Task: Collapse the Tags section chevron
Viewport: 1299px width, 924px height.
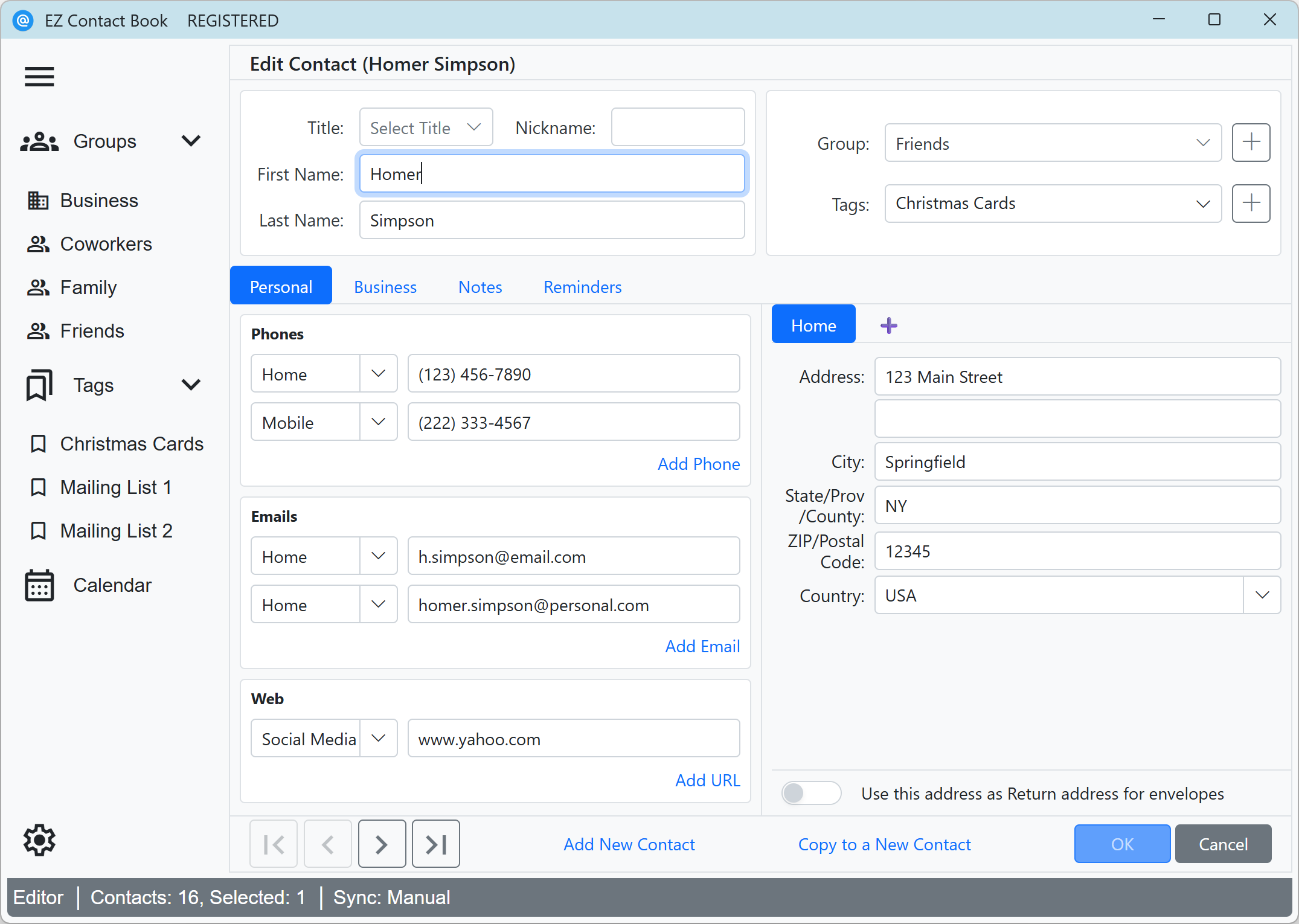Action: pos(191,385)
